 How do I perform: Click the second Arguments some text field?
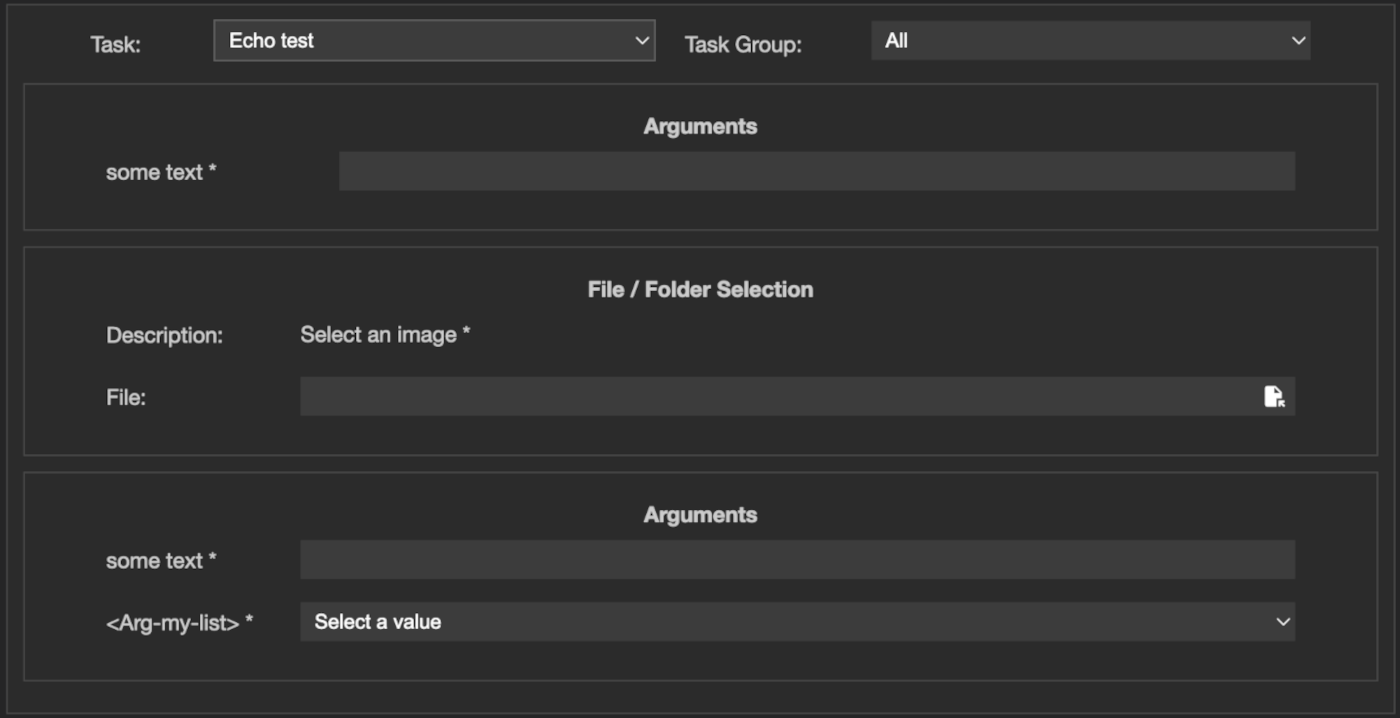click(x=797, y=560)
